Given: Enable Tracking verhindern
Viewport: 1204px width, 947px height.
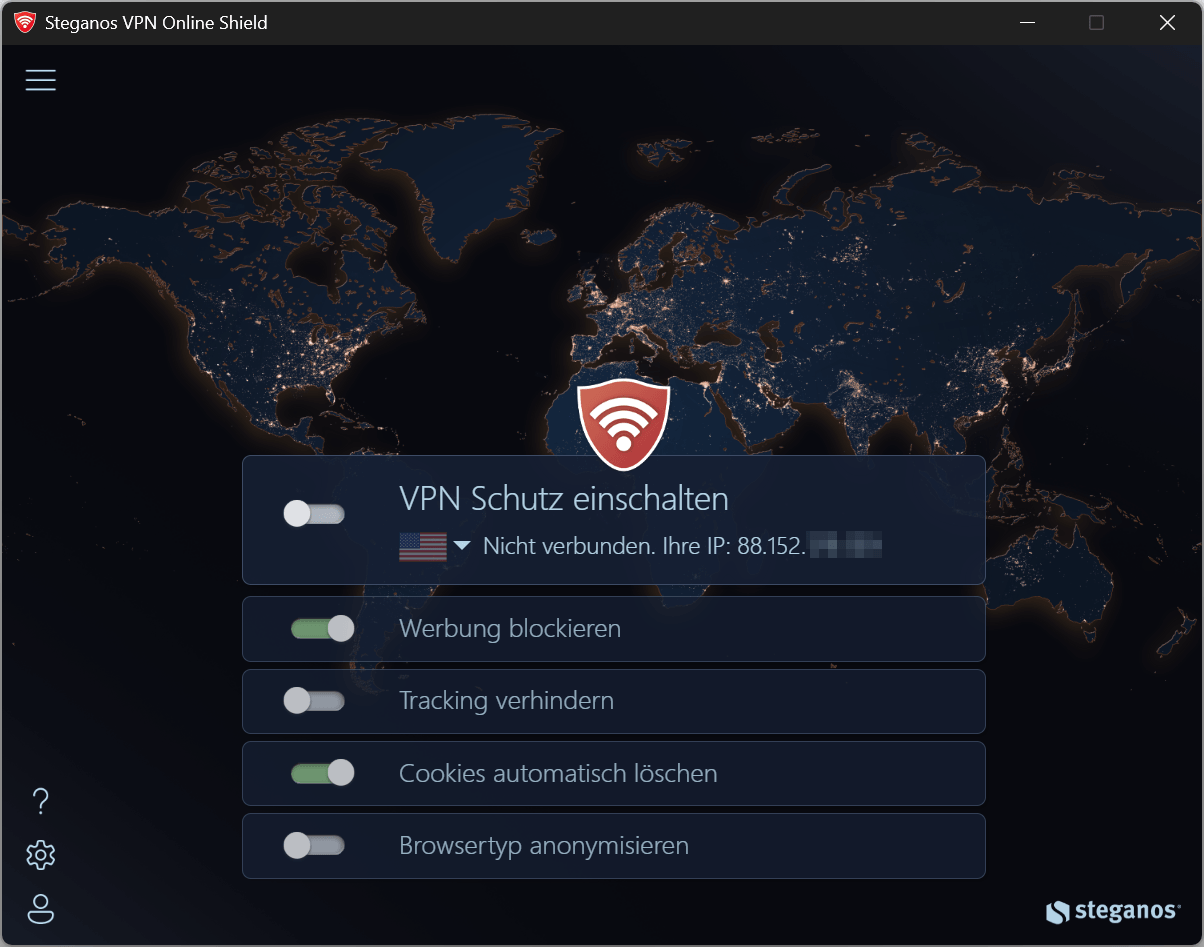Looking at the screenshot, I should click(x=313, y=700).
